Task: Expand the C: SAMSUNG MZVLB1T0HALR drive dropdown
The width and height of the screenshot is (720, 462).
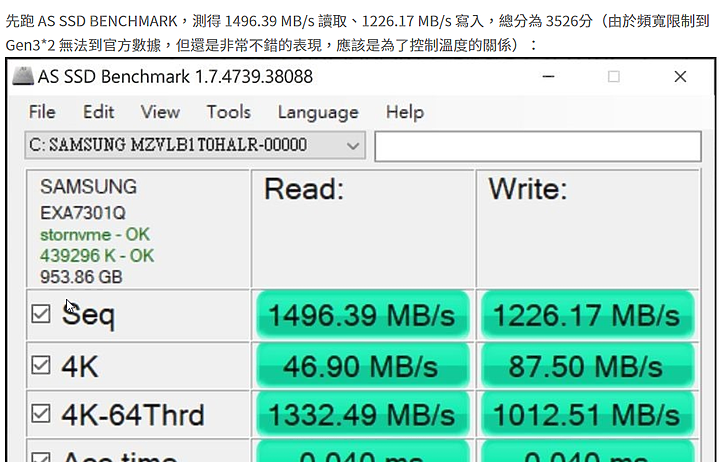Action: click(195, 146)
